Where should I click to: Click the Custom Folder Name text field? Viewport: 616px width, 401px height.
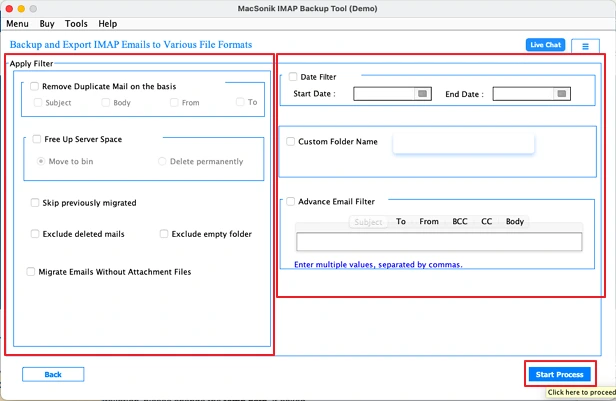coord(464,143)
